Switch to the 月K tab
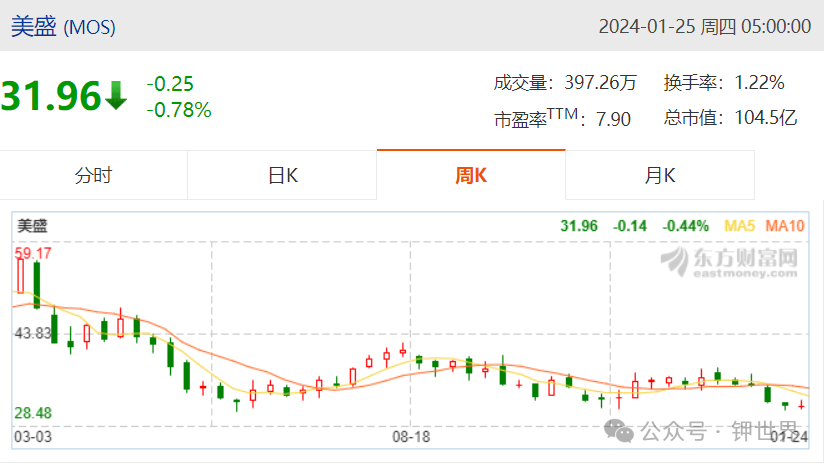825x464 pixels. coord(660,175)
